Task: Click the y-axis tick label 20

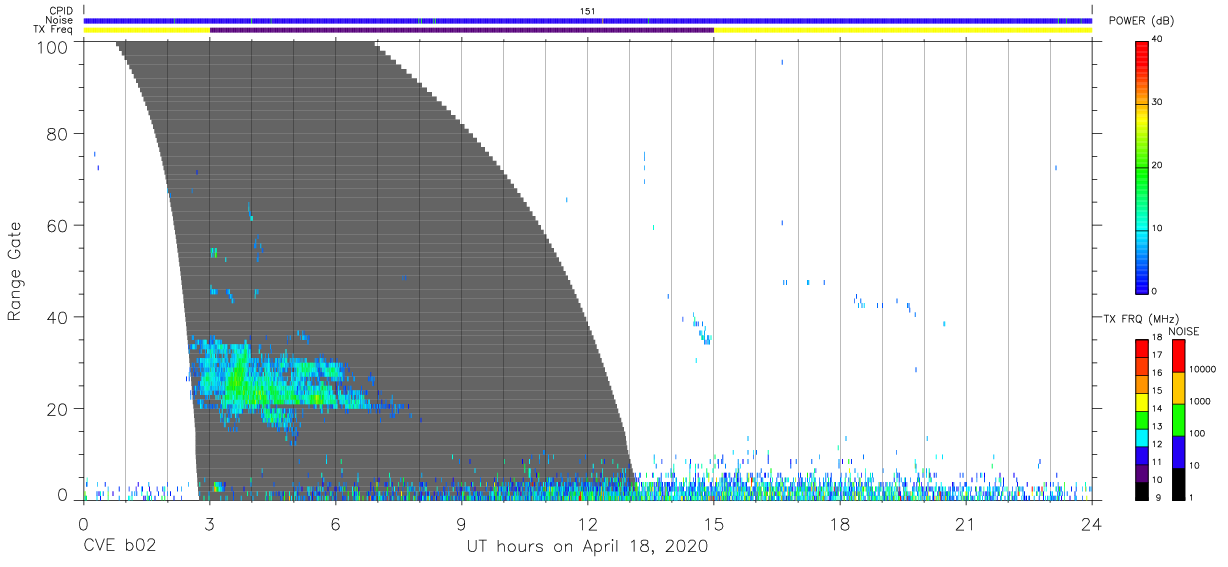Action: (x=58, y=409)
